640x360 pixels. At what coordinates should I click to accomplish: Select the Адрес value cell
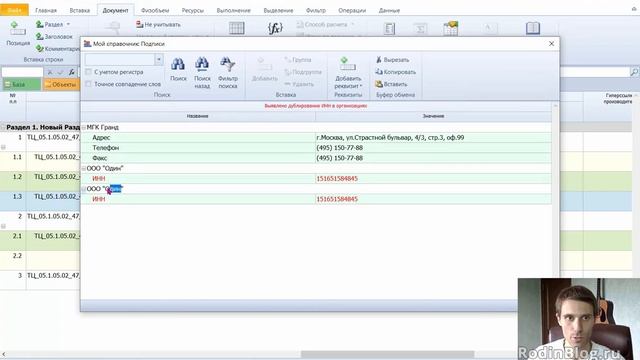point(433,138)
